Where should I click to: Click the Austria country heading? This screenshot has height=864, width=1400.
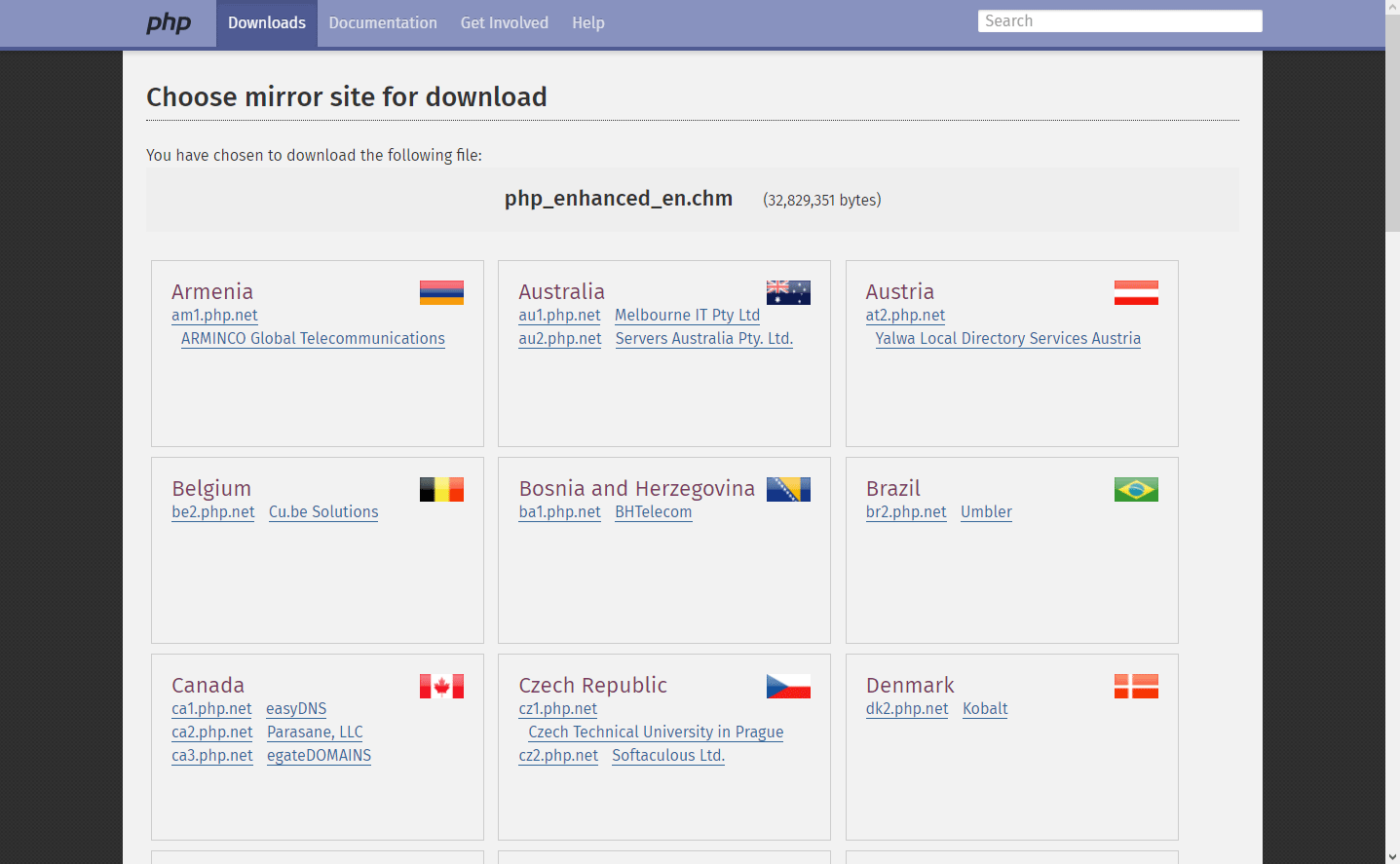(x=900, y=292)
